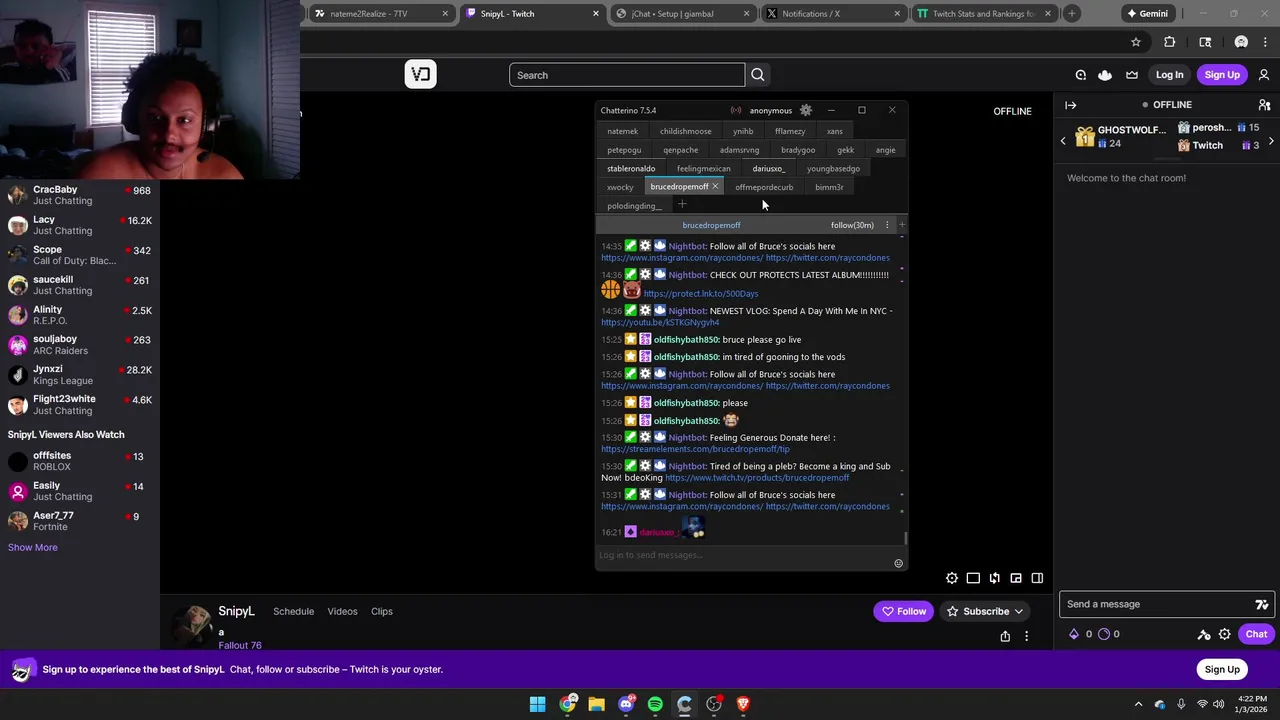The height and width of the screenshot is (720, 1280).
Task: Open chat settings gear beside Chat button
Action: coord(1224,634)
